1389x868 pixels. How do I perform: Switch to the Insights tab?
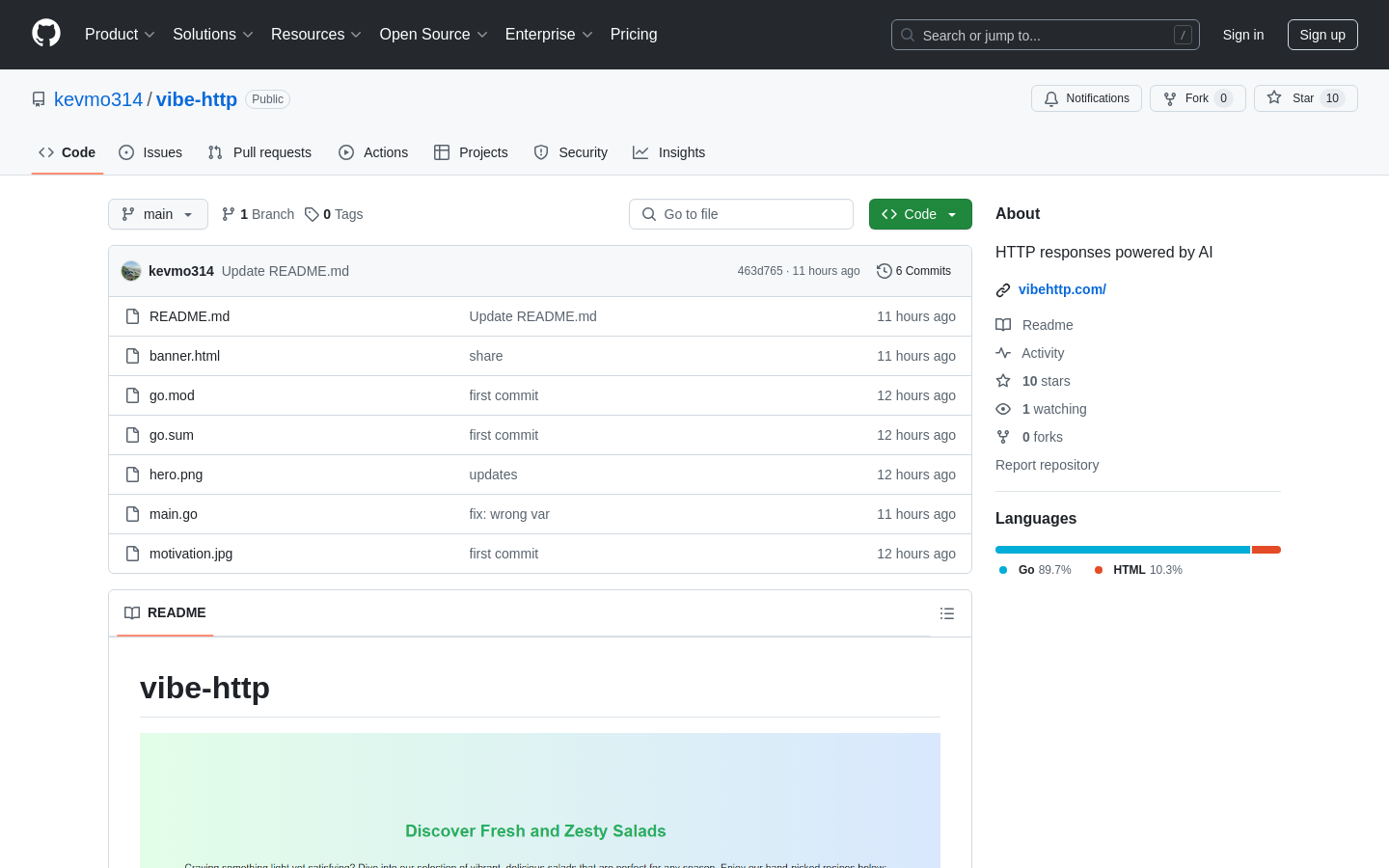click(669, 152)
